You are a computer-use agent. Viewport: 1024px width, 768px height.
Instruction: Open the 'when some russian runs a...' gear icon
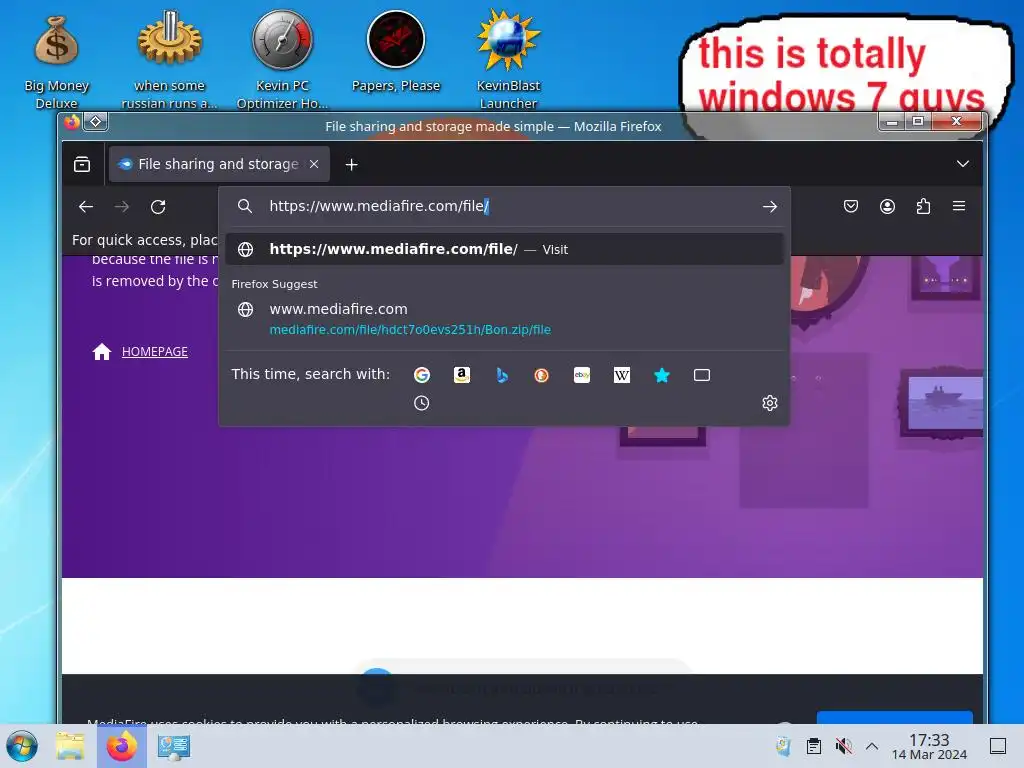169,60
